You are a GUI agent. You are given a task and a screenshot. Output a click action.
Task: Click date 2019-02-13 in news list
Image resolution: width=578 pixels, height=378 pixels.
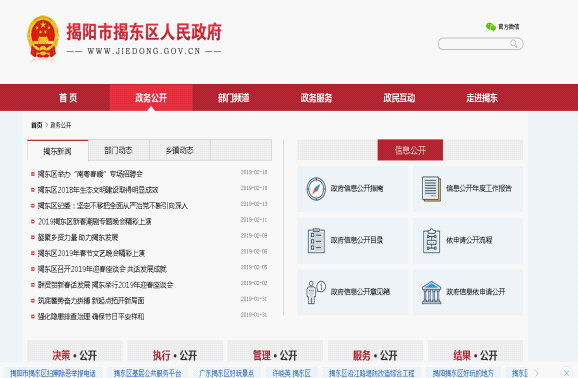pos(254,204)
